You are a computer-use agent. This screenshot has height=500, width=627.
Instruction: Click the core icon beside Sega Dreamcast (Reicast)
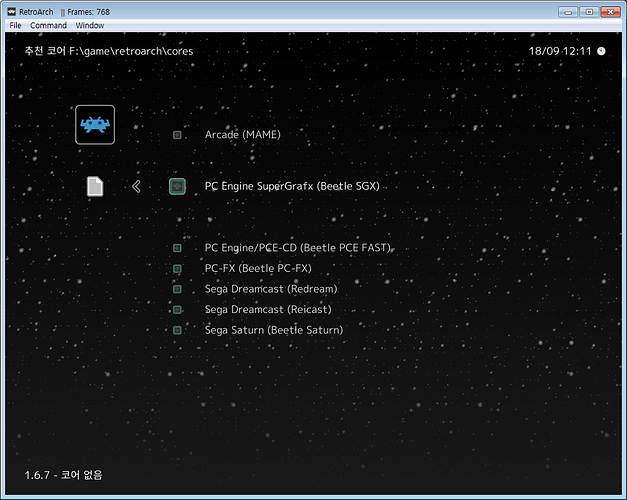click(177, 310)
